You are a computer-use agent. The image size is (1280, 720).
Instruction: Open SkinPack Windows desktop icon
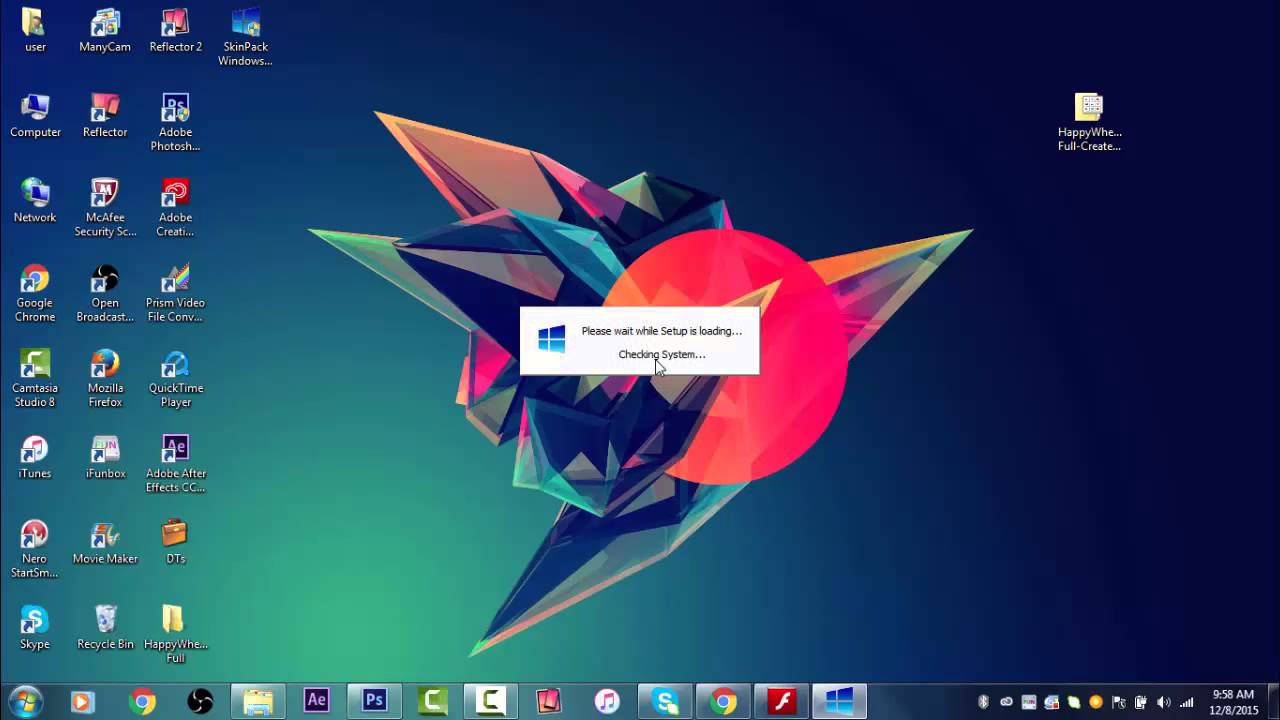pyautogui.click(x=245, y=37)
